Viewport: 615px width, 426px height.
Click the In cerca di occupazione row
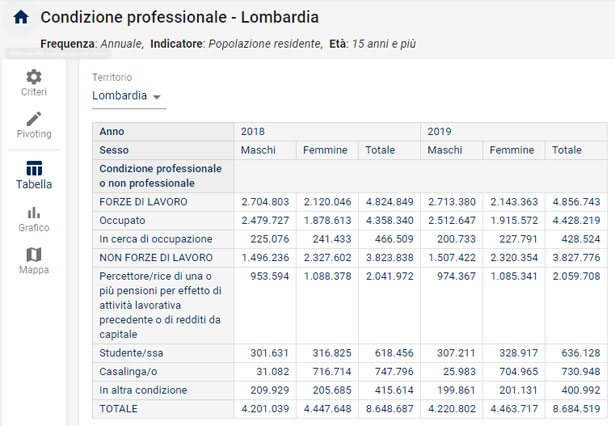(155, 239)
